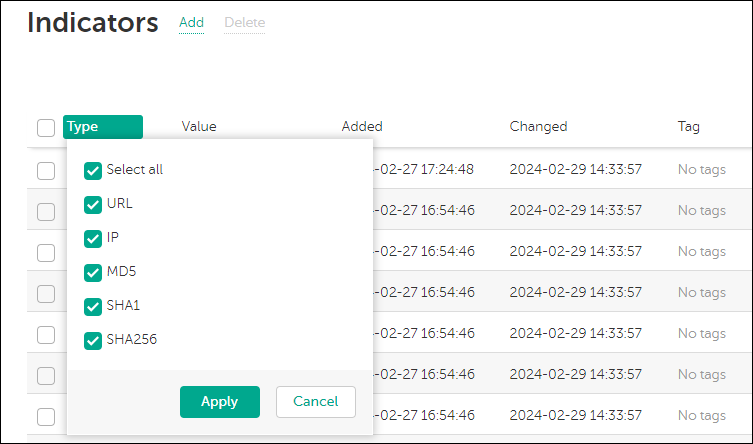The image size is (753, 444).
Task: Open the Type column filter dropdown
Action: (102, 127)
